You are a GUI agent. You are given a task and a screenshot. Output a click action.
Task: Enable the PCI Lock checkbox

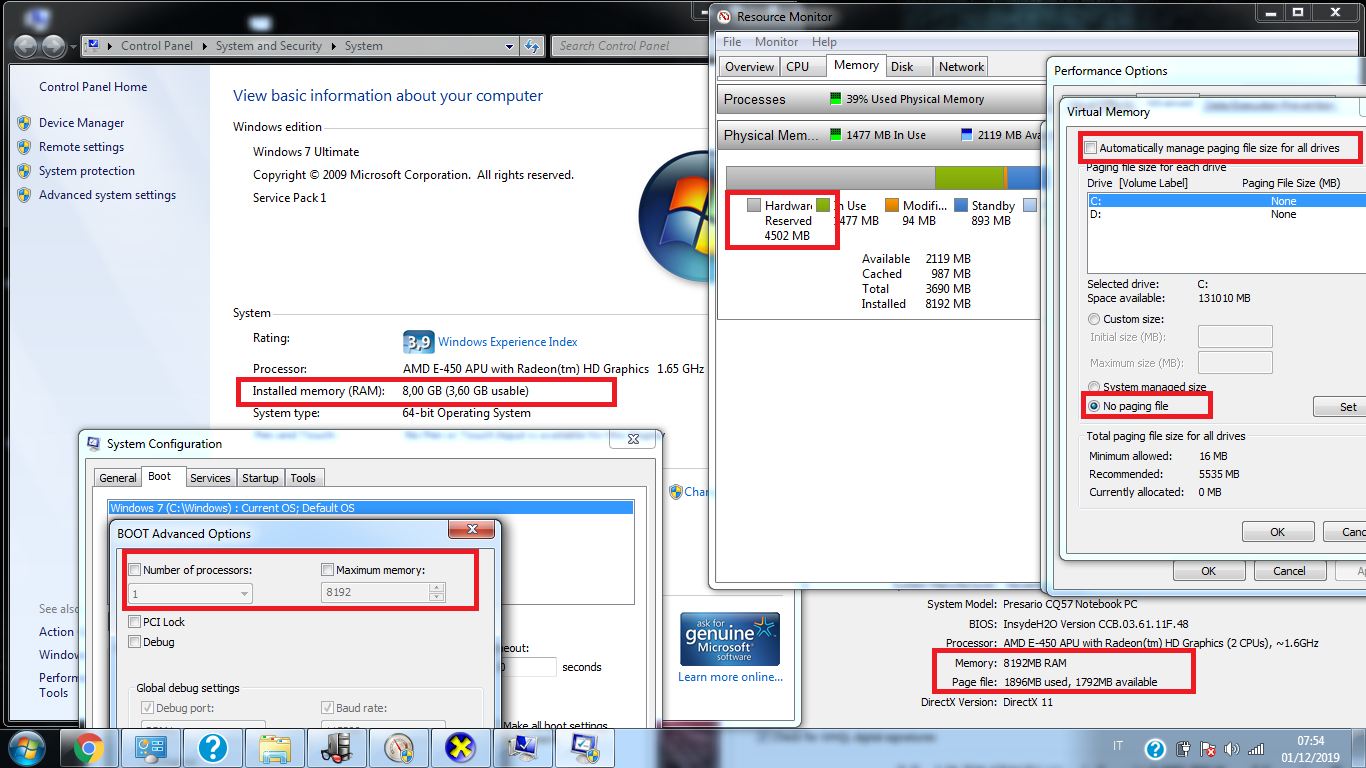(x=135, y=622)
